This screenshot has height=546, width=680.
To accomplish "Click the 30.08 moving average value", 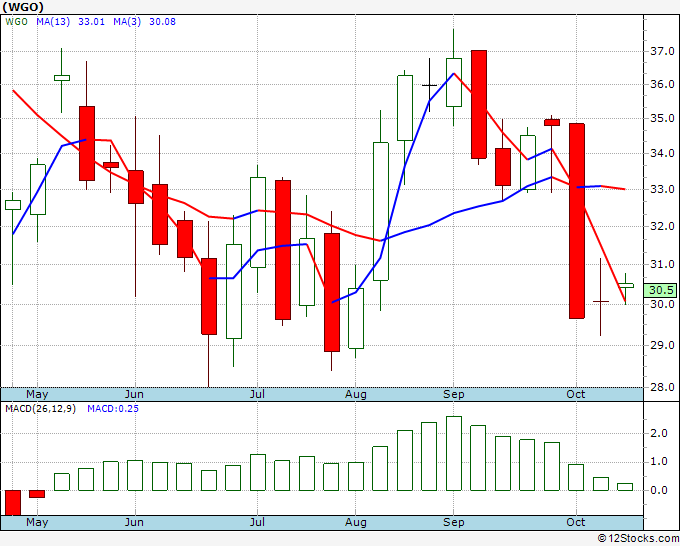I will click(x=162, y=22).
